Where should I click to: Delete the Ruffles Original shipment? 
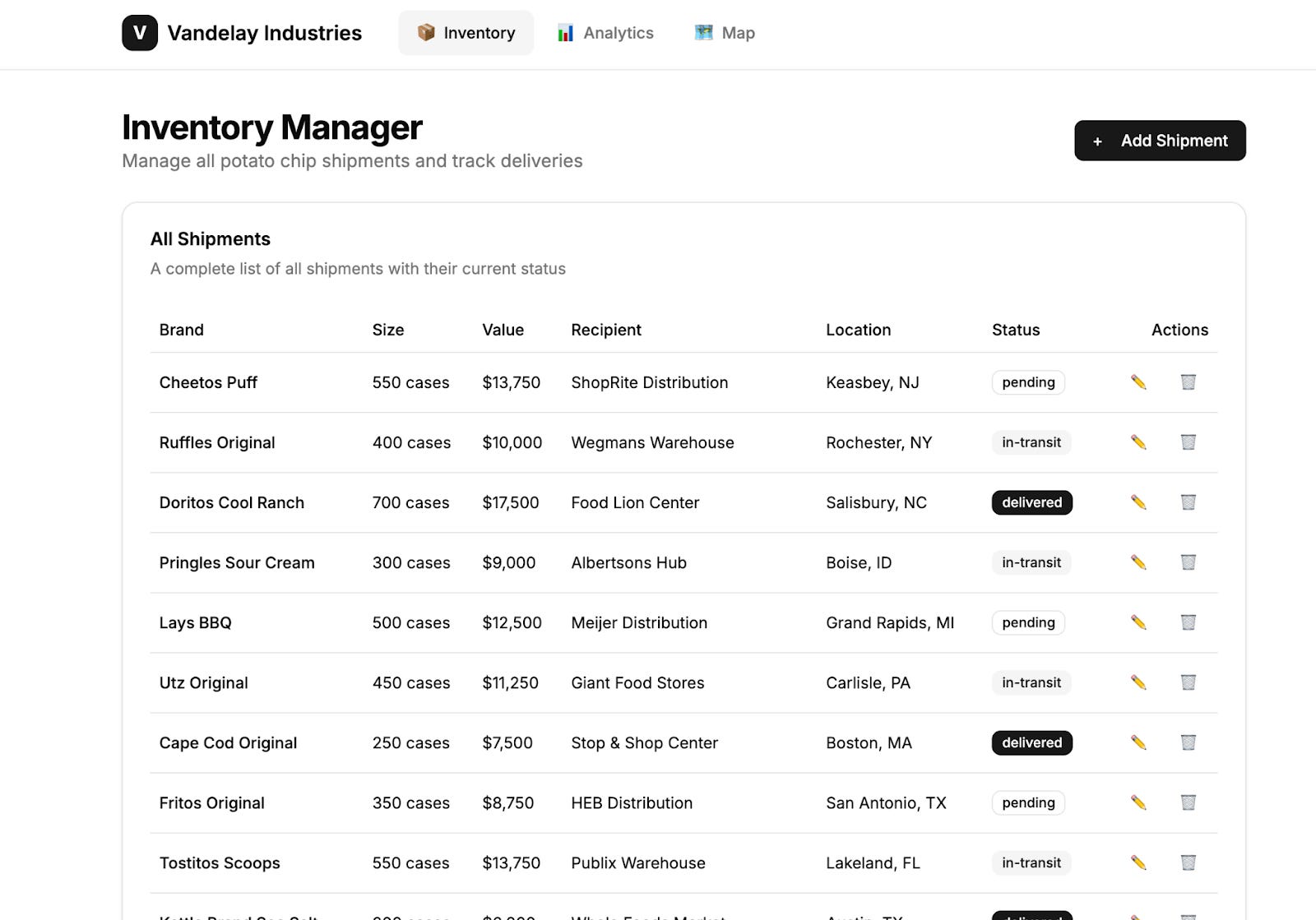[x=1188, y=442]
